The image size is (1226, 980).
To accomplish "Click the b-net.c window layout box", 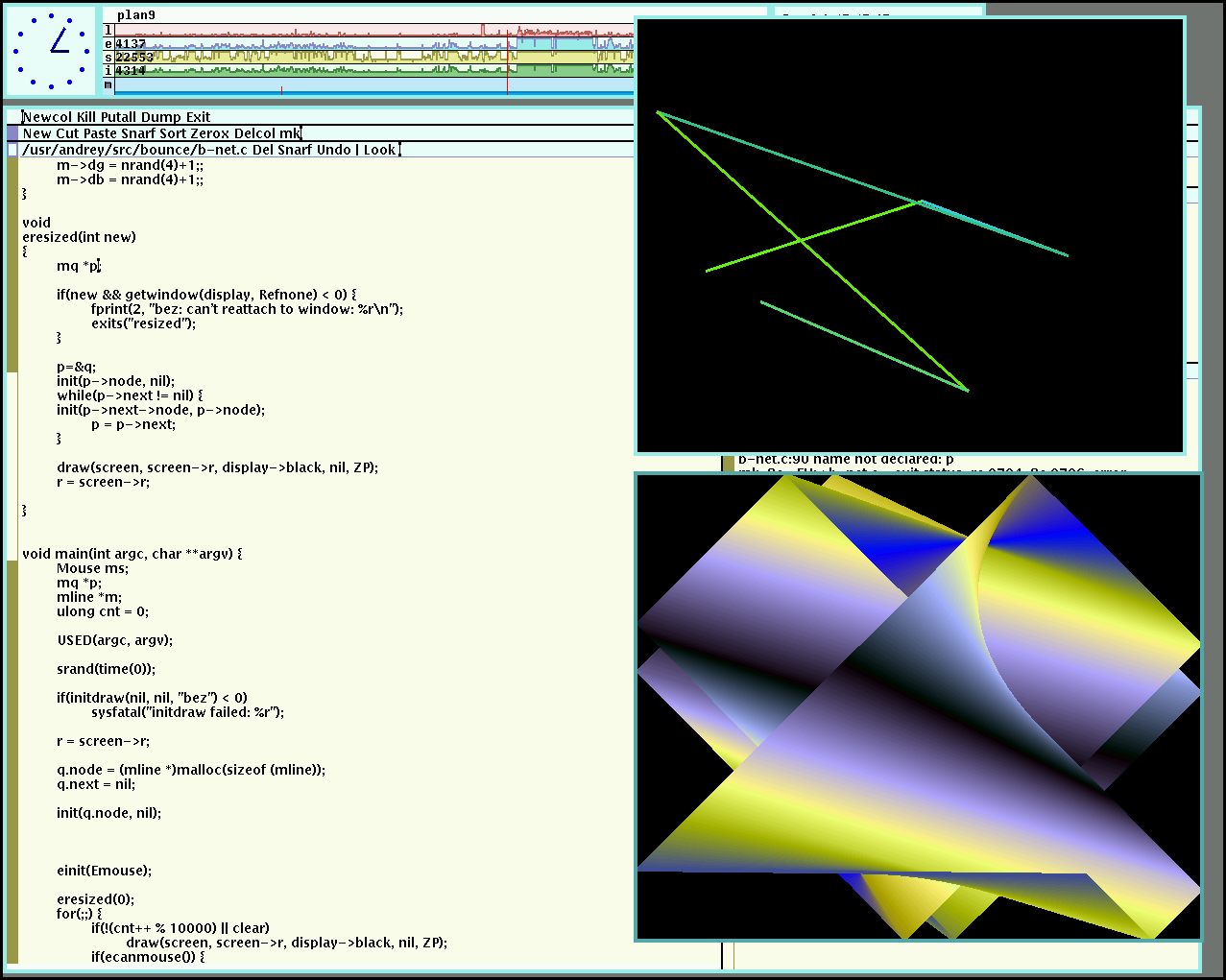I will (x=12, y=150).
